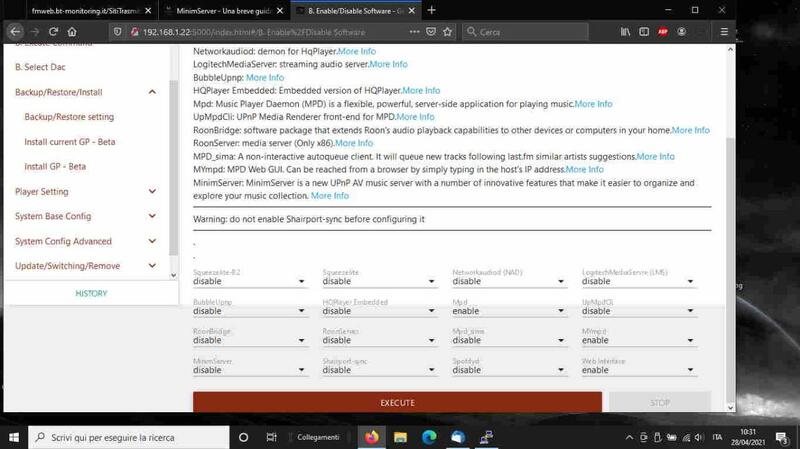Open File Explorer from the taskbar
The width and height of the screenshot is (800, 449).
401,437
